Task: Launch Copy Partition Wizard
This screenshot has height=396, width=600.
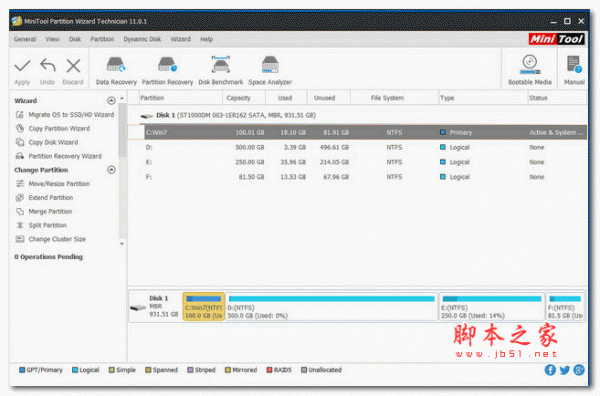Action: (52, 129)
